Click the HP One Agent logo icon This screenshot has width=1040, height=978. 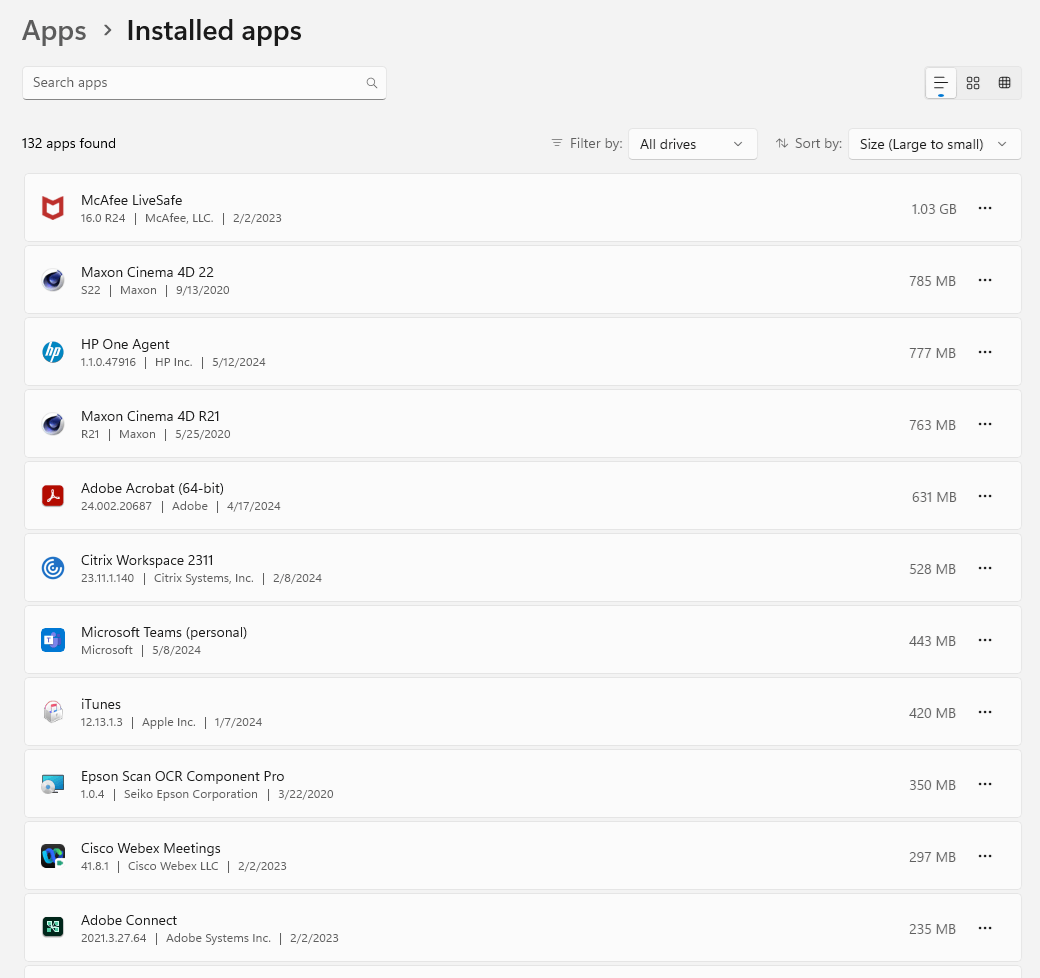pos(53,352)
